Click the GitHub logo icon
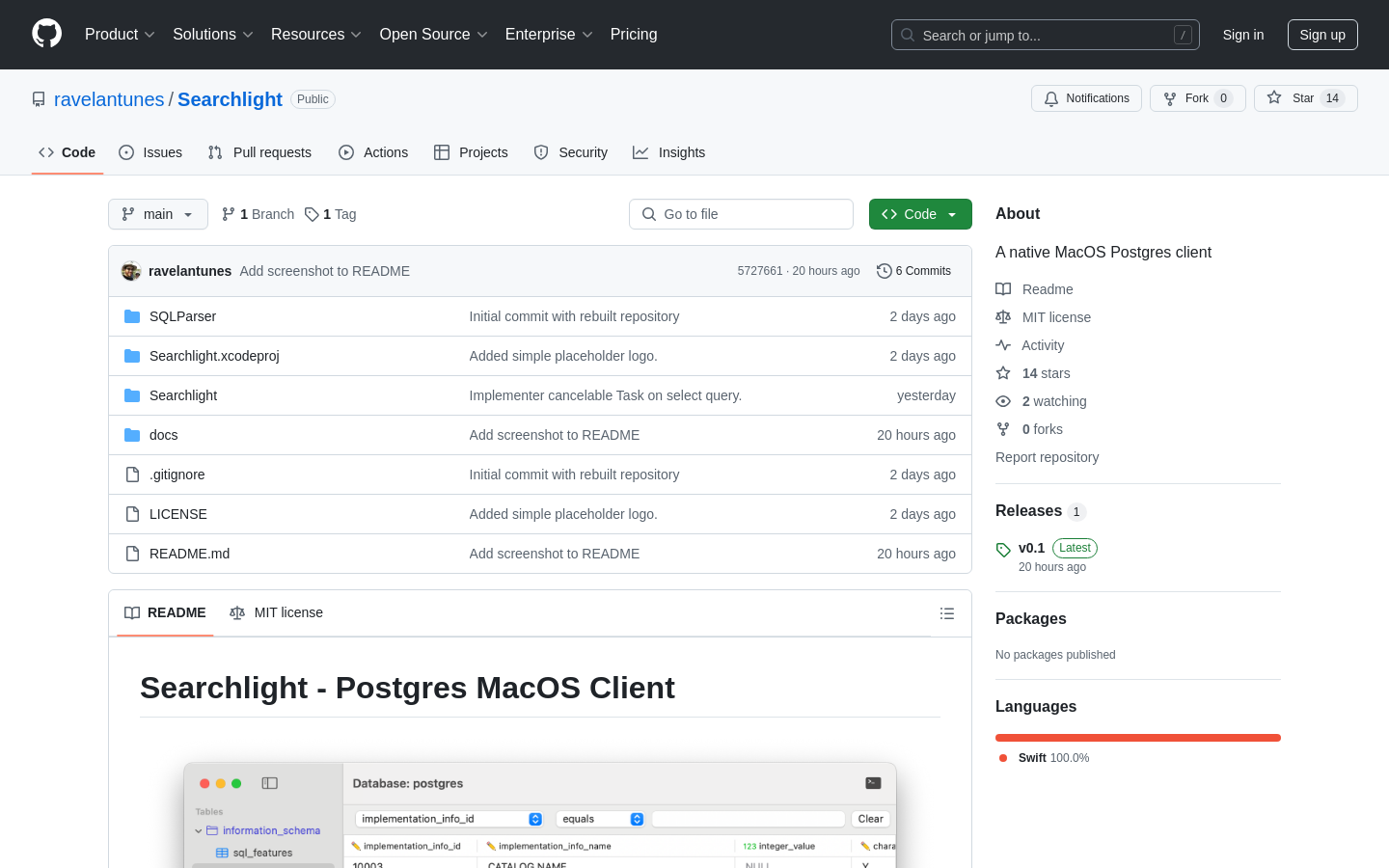The image size is (1389, 868). pos(46,34)
